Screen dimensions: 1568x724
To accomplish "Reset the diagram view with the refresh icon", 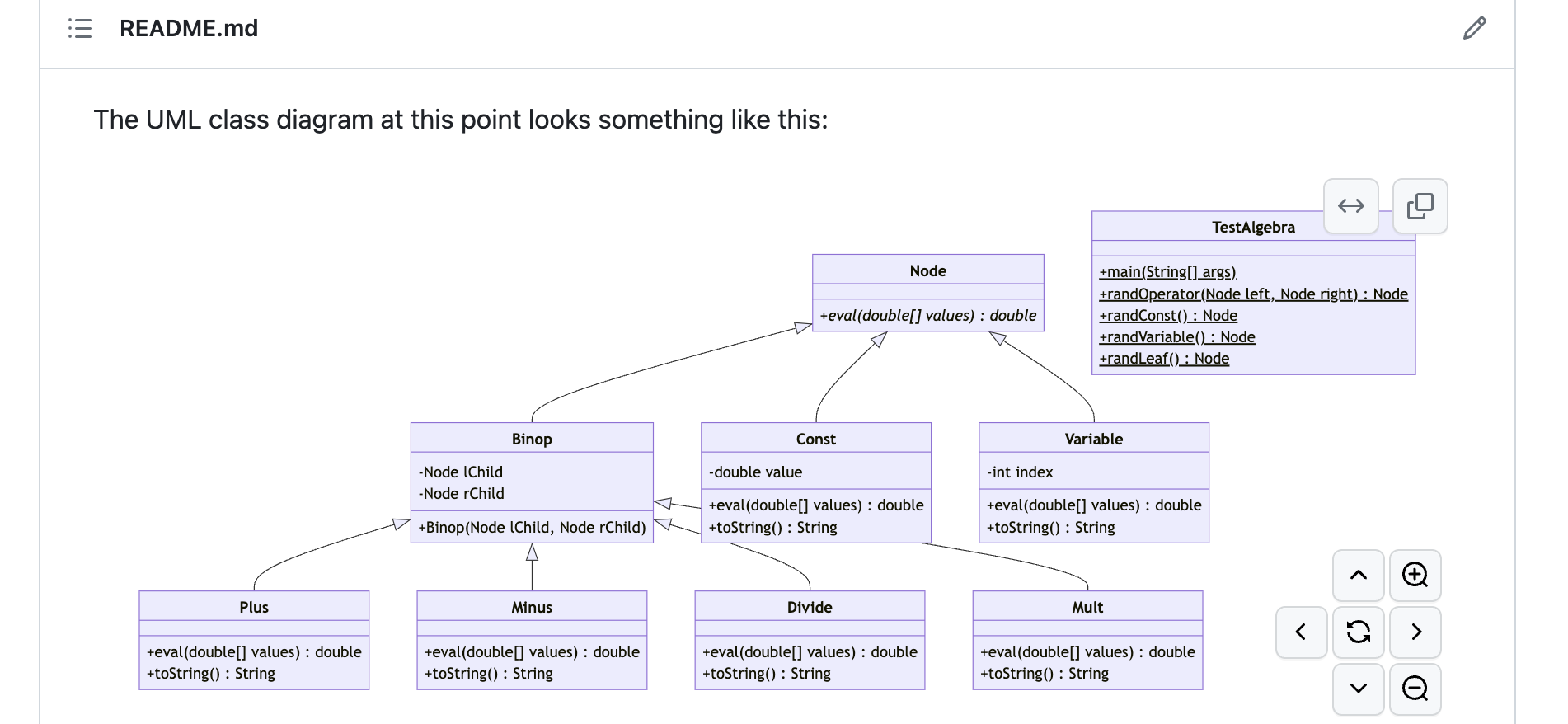I will (1359, 632).
